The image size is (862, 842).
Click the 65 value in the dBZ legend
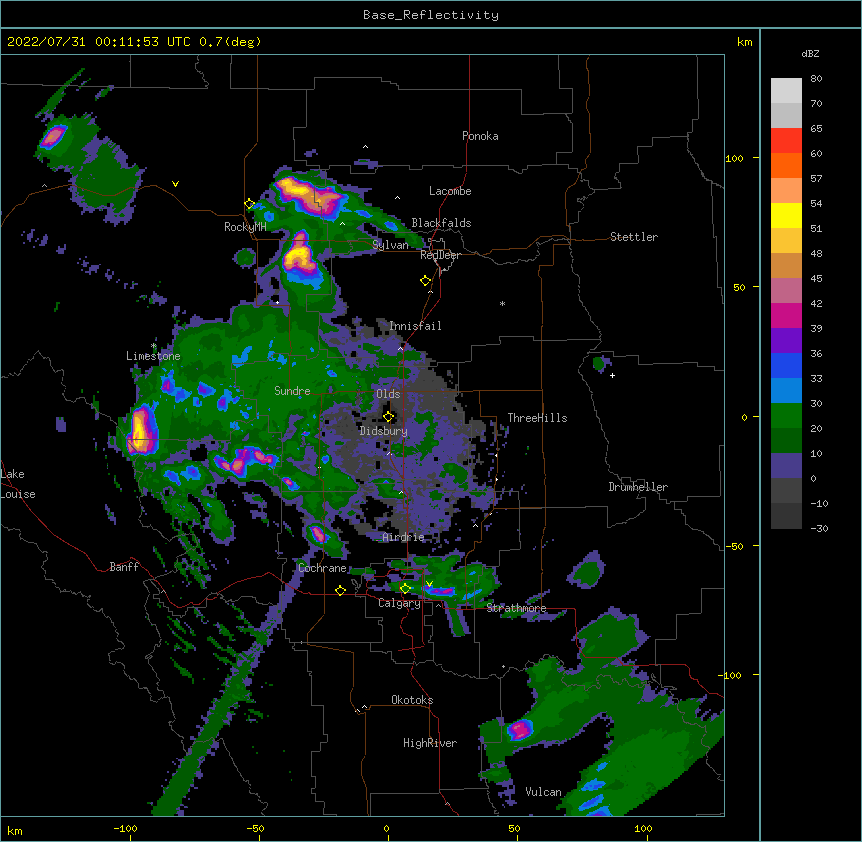pyautogui.click(x=816, y=128)
